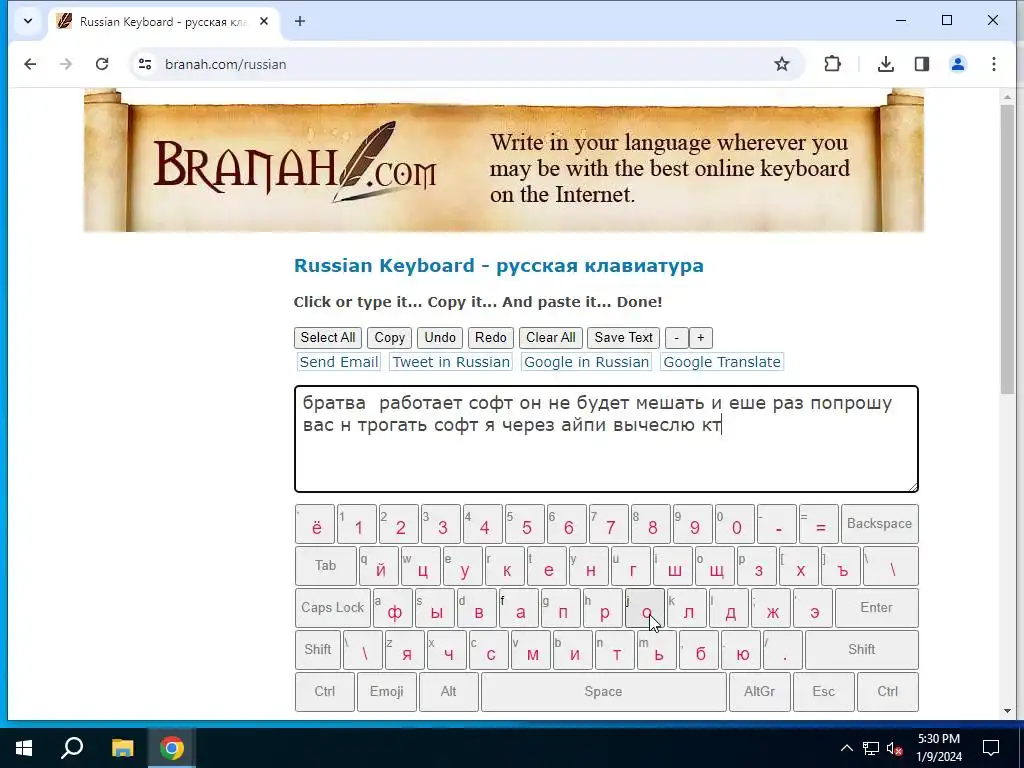Toggle the AltGr virtual key
Screen dimensions: 1024x768
coord(759,691)
